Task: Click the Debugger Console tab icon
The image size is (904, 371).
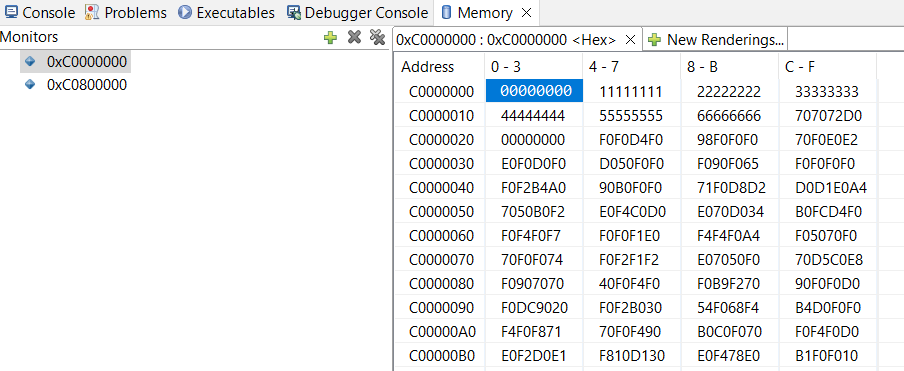Action: coord(294,12)
